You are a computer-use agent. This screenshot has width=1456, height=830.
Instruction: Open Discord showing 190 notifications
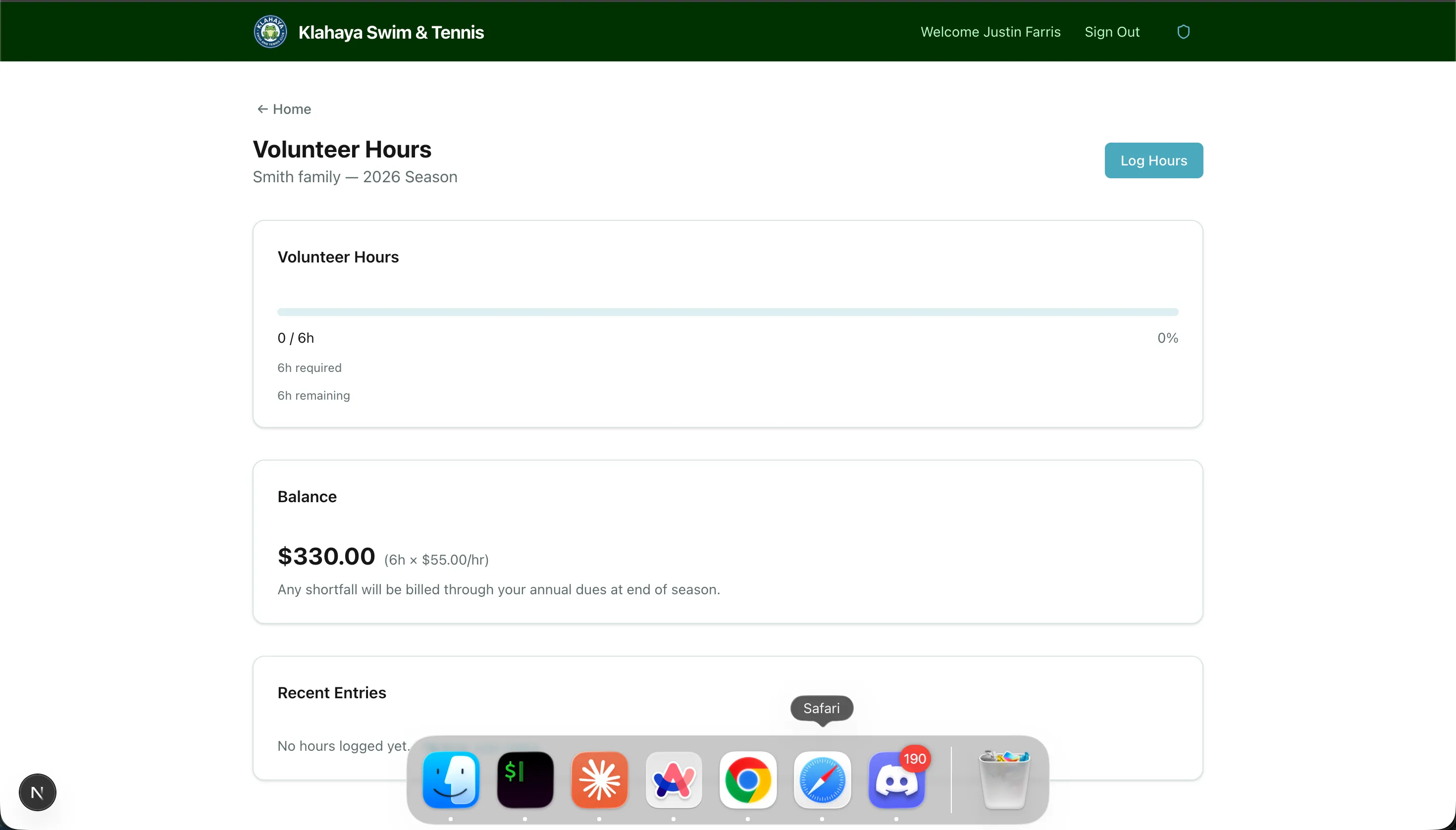coord(896,781)
